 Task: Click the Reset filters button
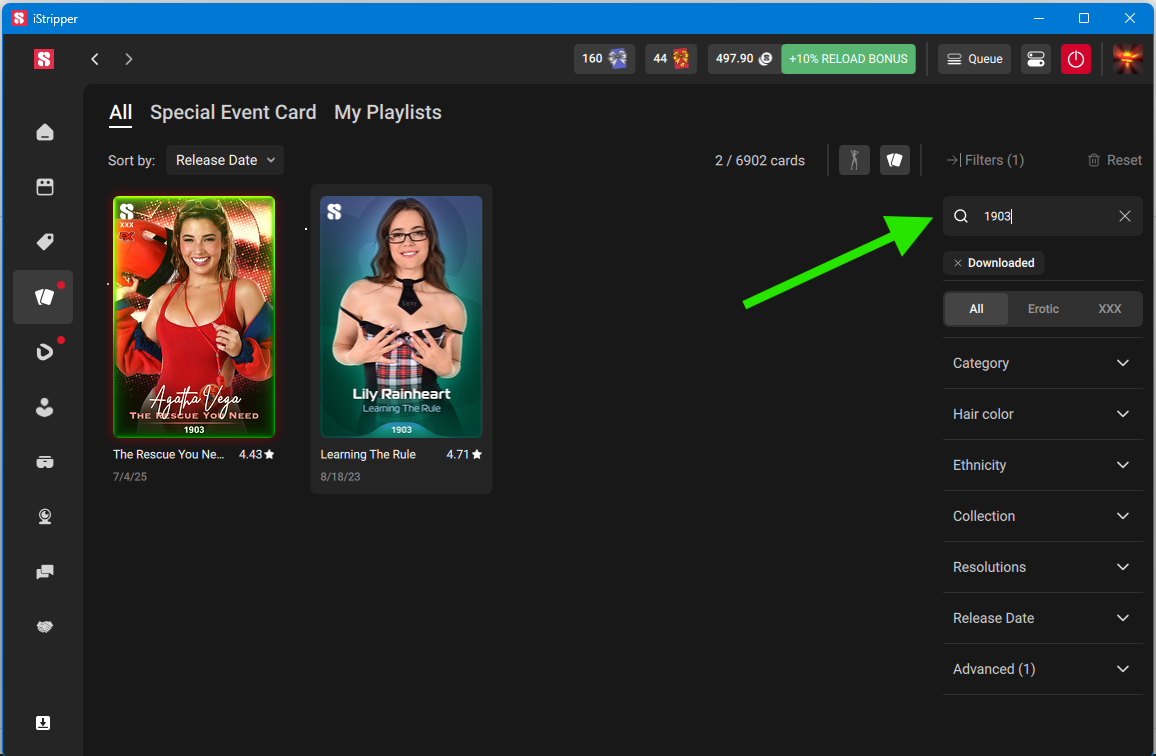click(x=1114, y=160)
